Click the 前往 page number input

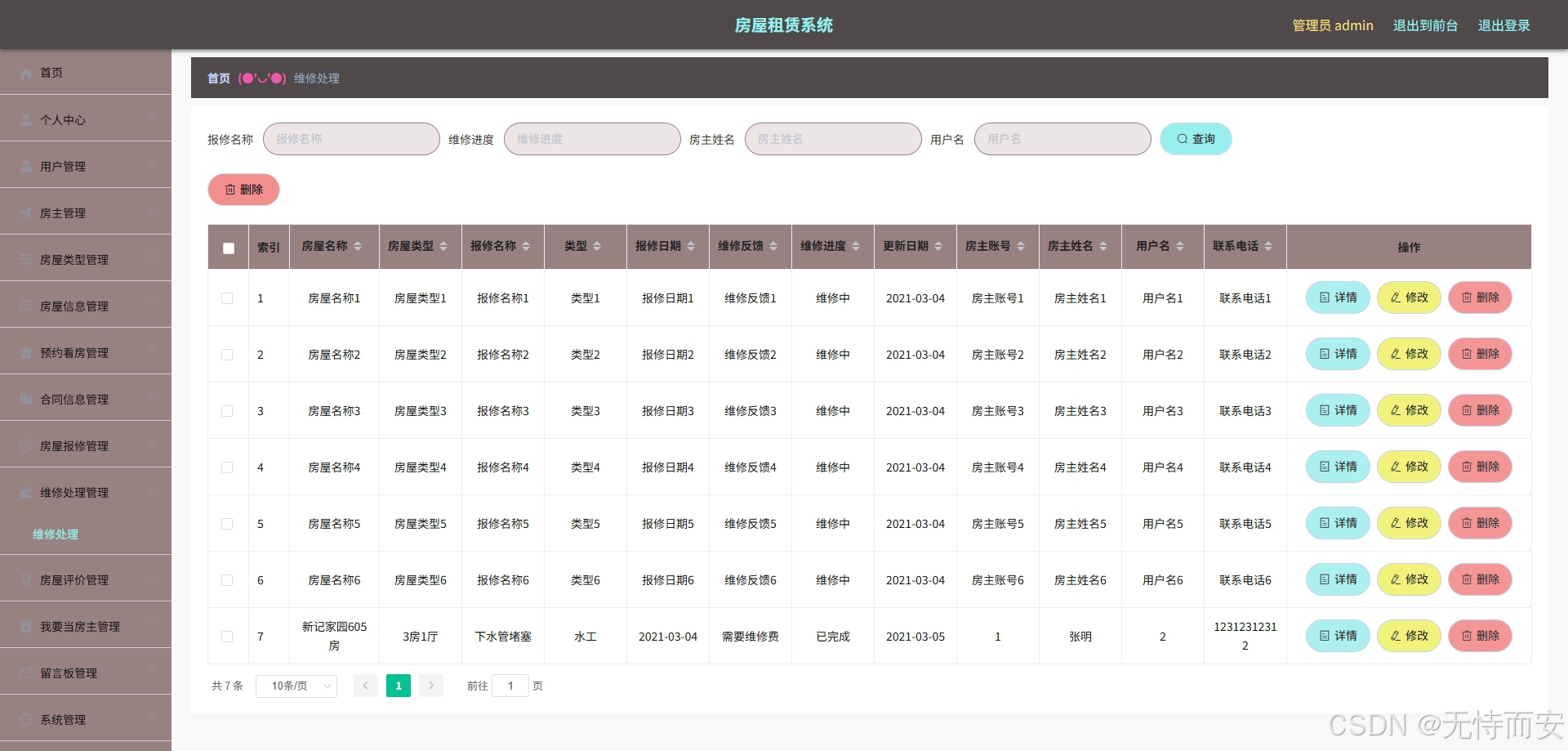click(x=510, y=686)
